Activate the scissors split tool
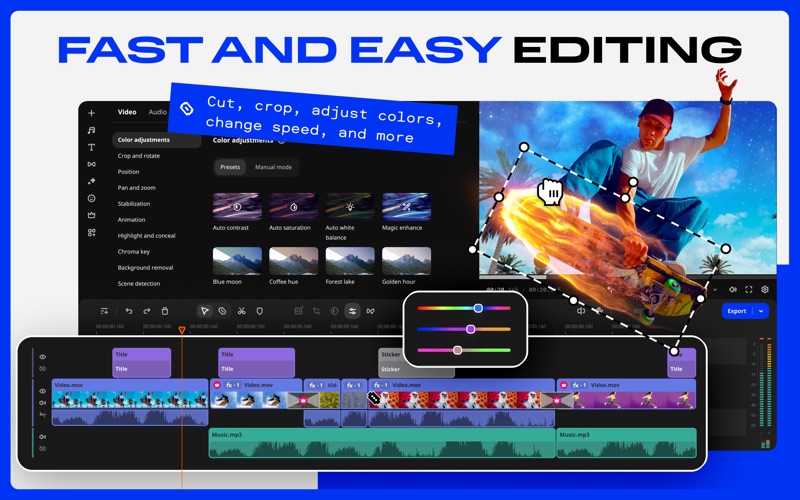This screenshot has height=500, width=800. pos(241,311)
